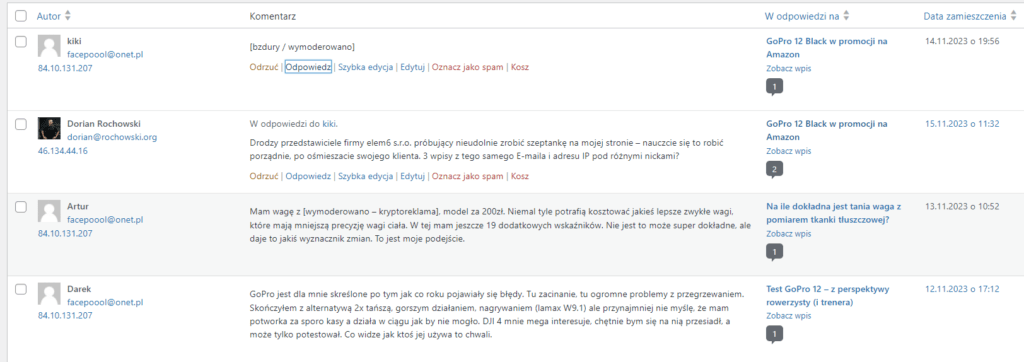
Task: Open comment count bubble in Artur's row
Action: tap(774, 252)
